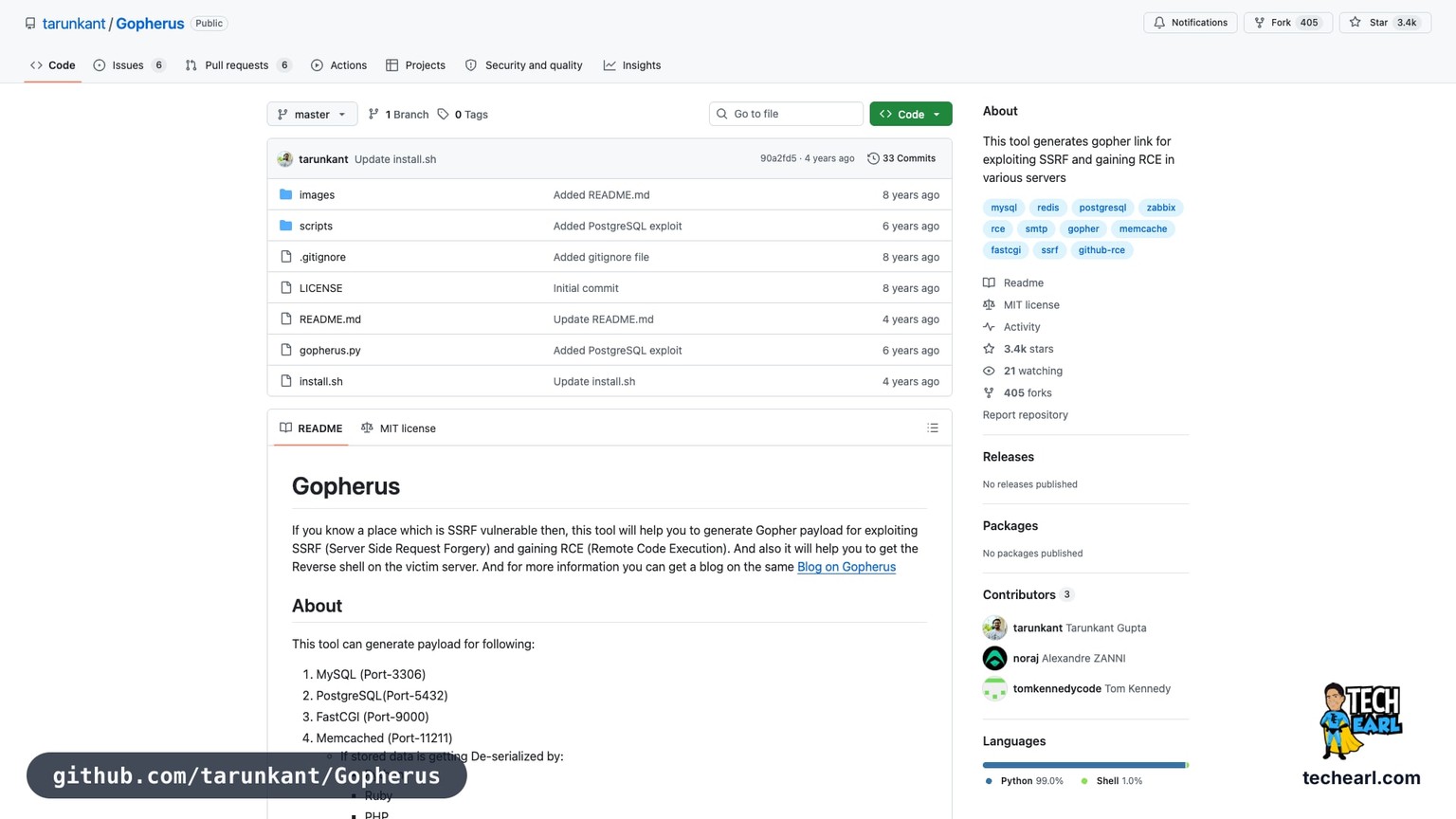Star the repository using the star icon
Viewport: 1456px width, 819px height.
pyautogui.click(x=1356, y=23)
